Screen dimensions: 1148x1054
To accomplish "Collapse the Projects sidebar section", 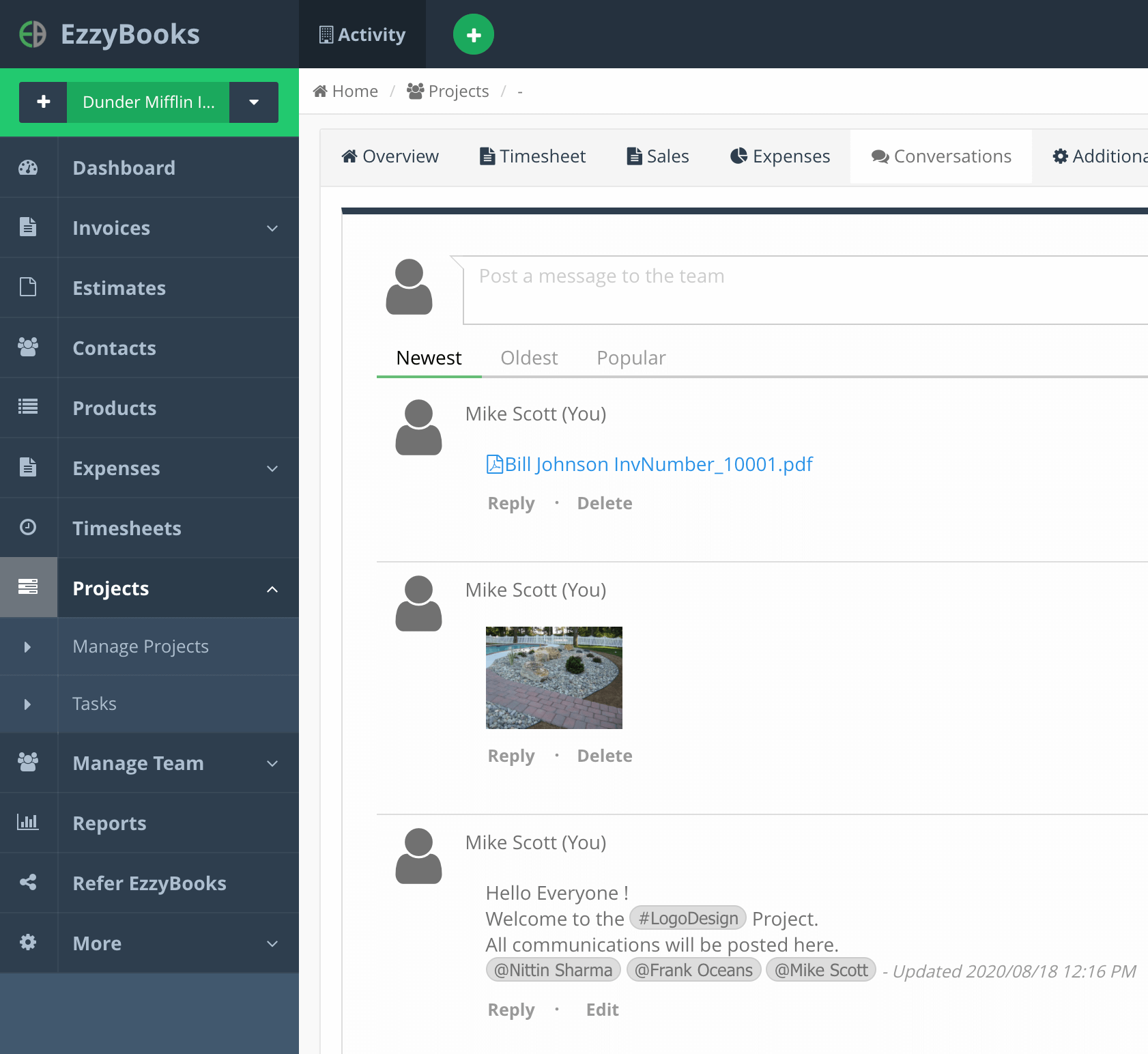I will point(272,588).
